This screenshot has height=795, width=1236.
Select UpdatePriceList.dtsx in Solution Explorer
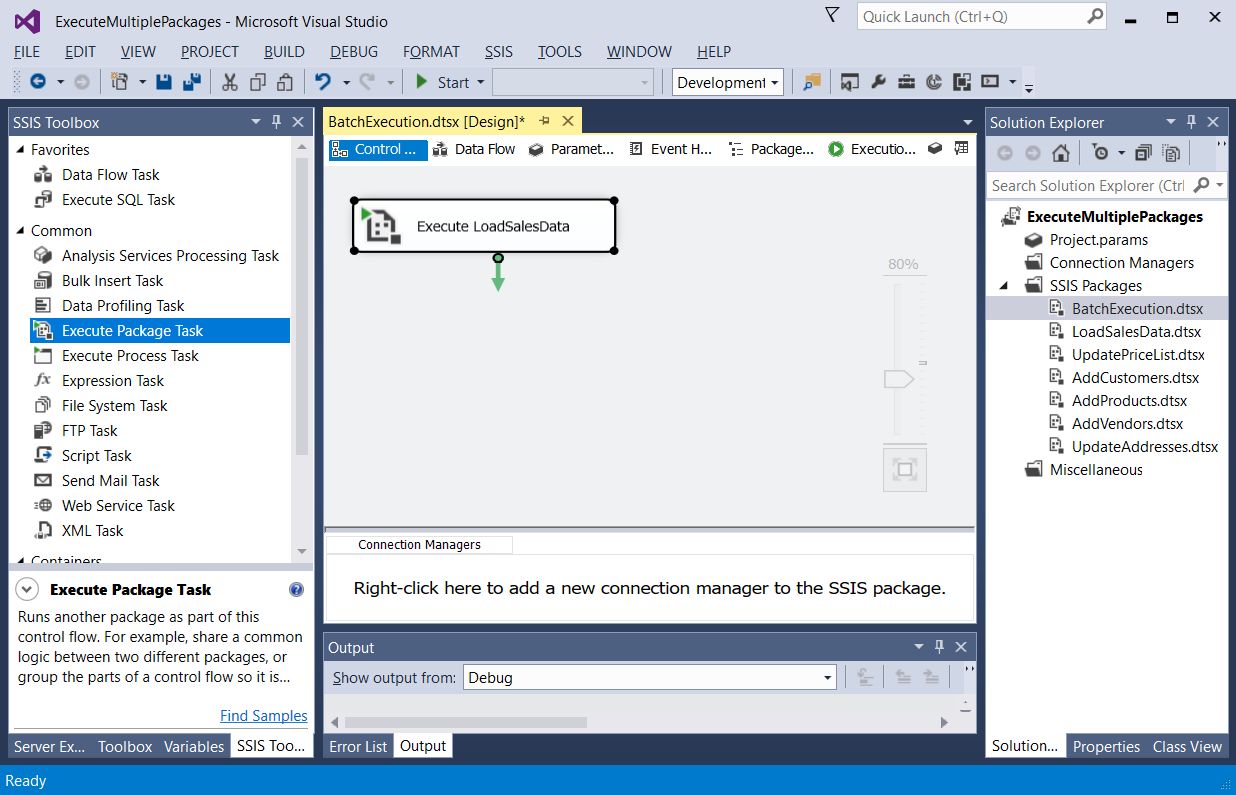(1138, 354)
